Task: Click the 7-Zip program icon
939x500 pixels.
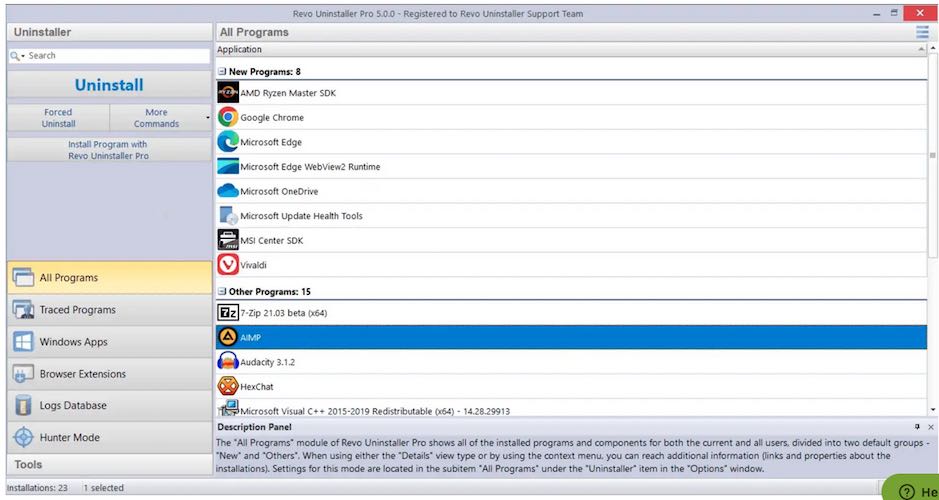Action: [x=228, y=313]
